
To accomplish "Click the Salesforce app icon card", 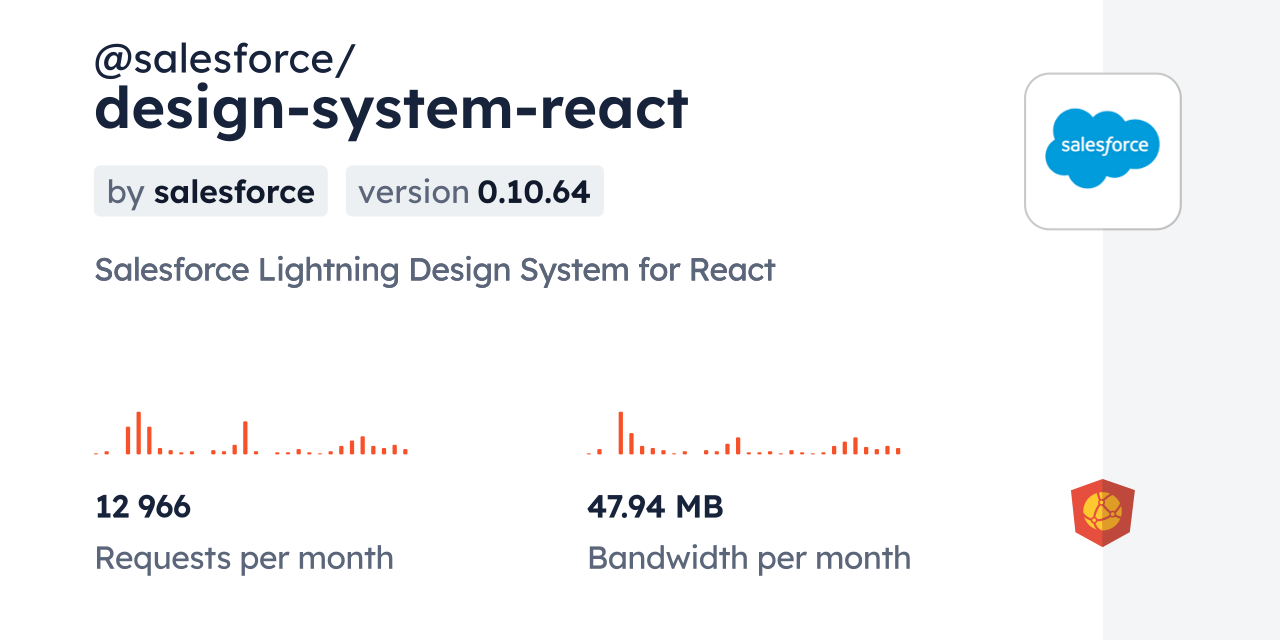I will pos(1103,150).
